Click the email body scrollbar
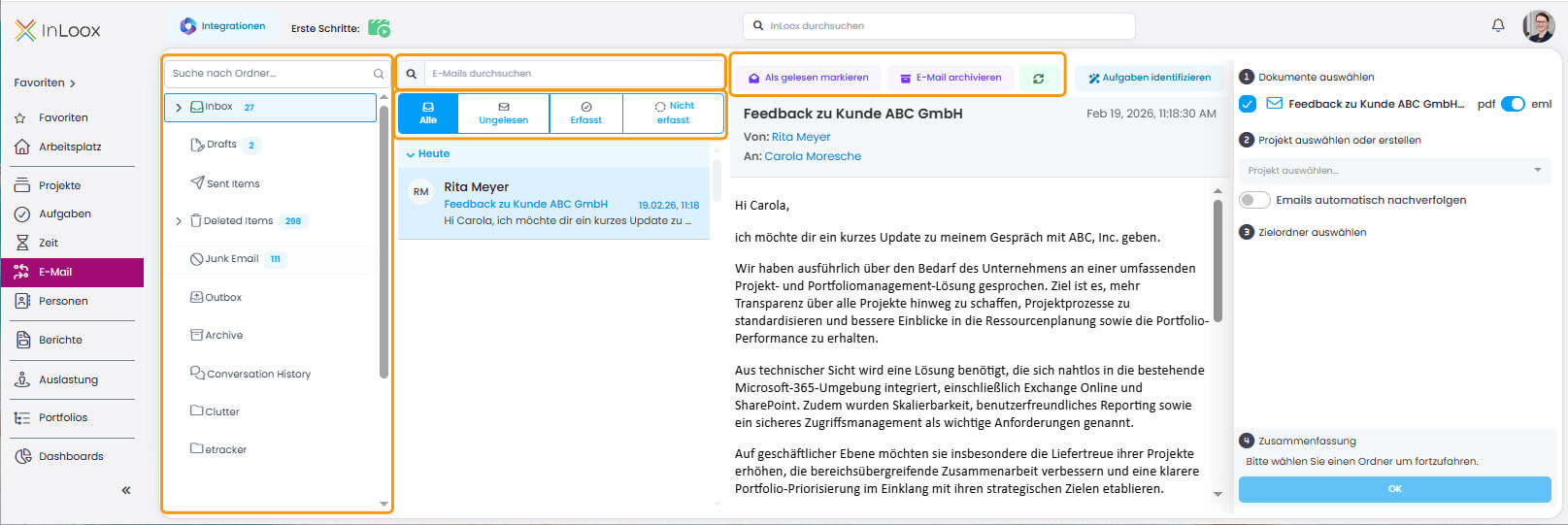The width and height of the screenshot is (1568, 525). (x=1218, y=260)
